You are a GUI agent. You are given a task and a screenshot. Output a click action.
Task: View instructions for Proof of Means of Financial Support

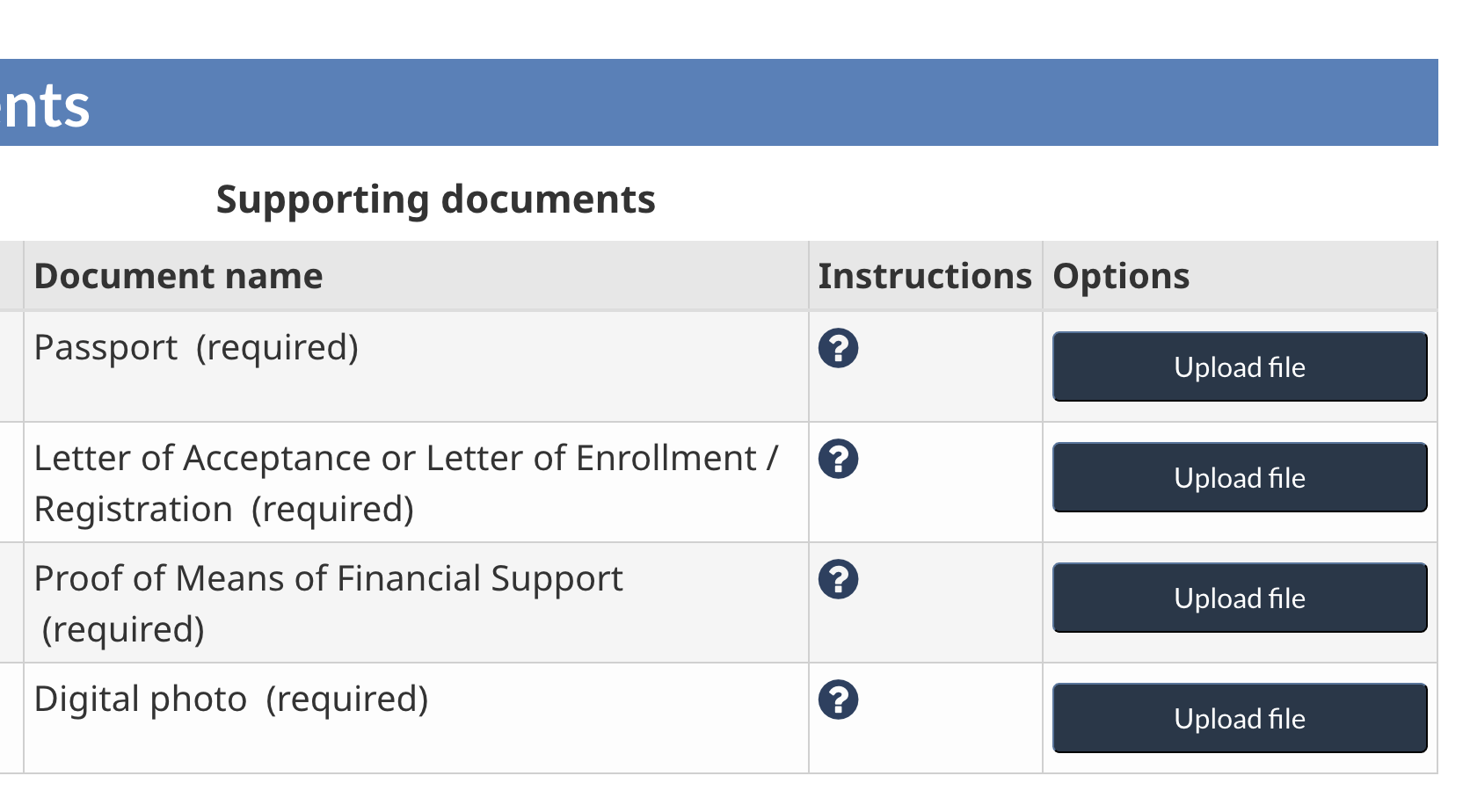click(839, 578)
